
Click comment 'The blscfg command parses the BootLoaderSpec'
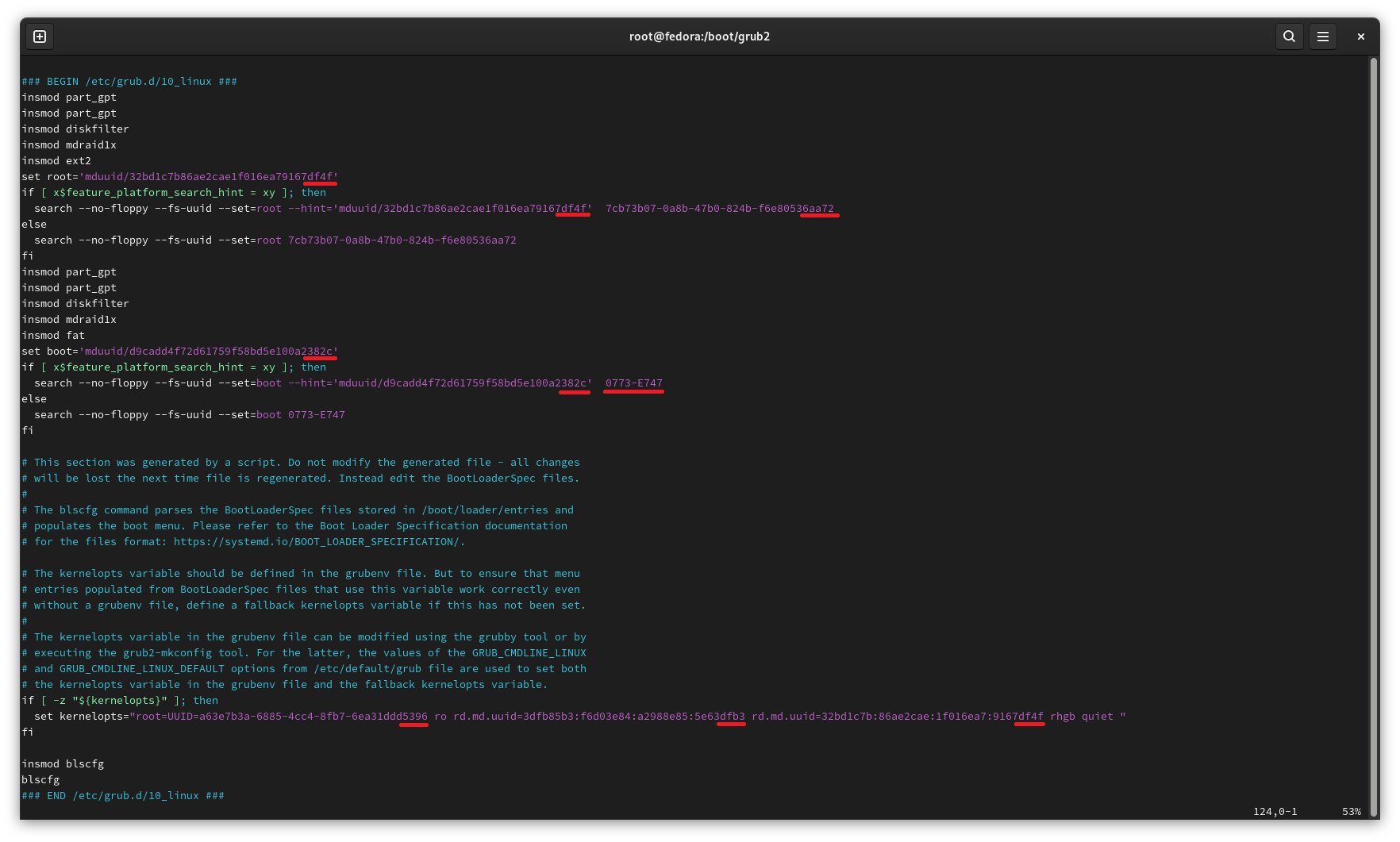coord(298,509)
